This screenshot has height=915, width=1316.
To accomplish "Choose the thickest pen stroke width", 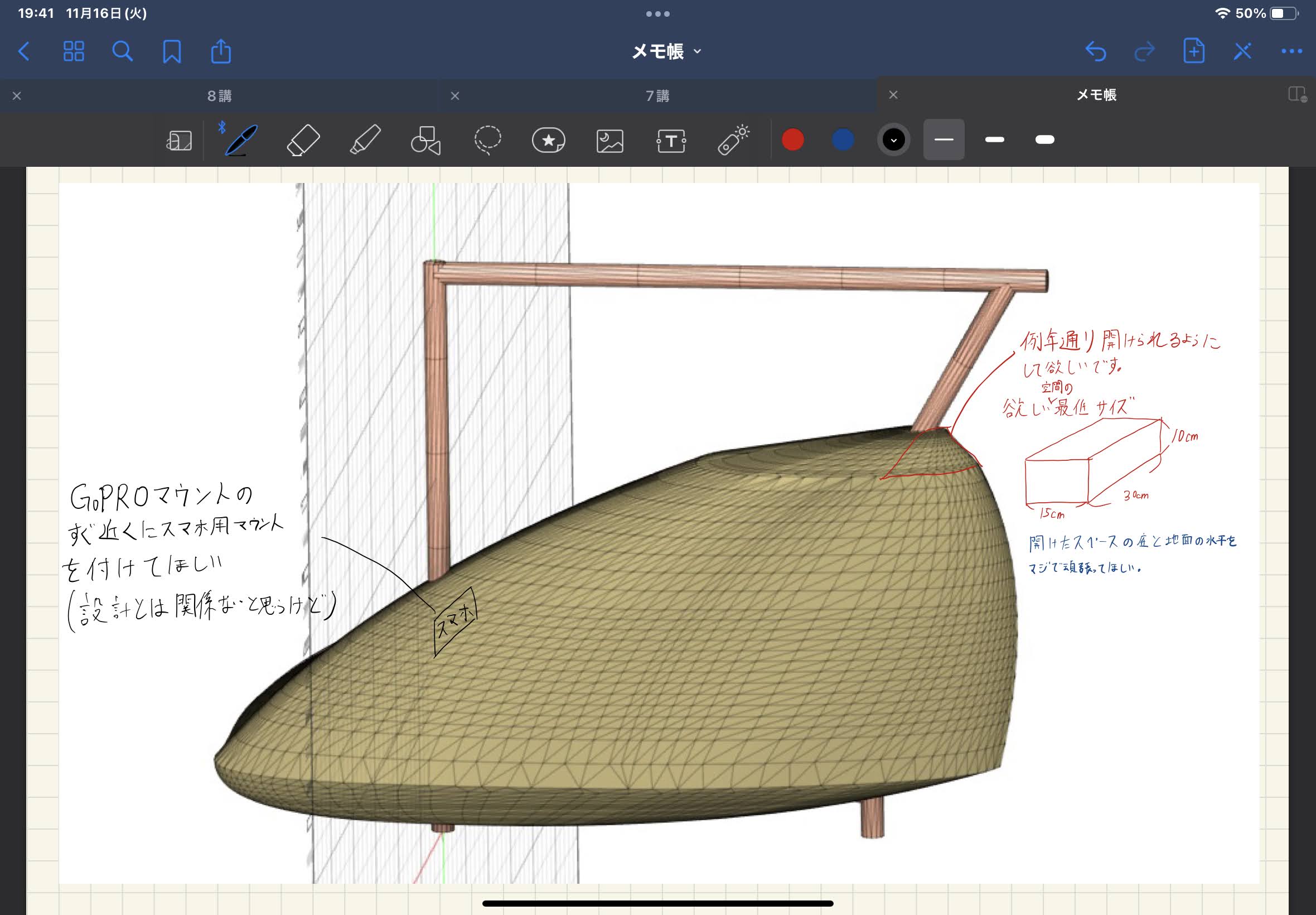I will [1044, 139].
